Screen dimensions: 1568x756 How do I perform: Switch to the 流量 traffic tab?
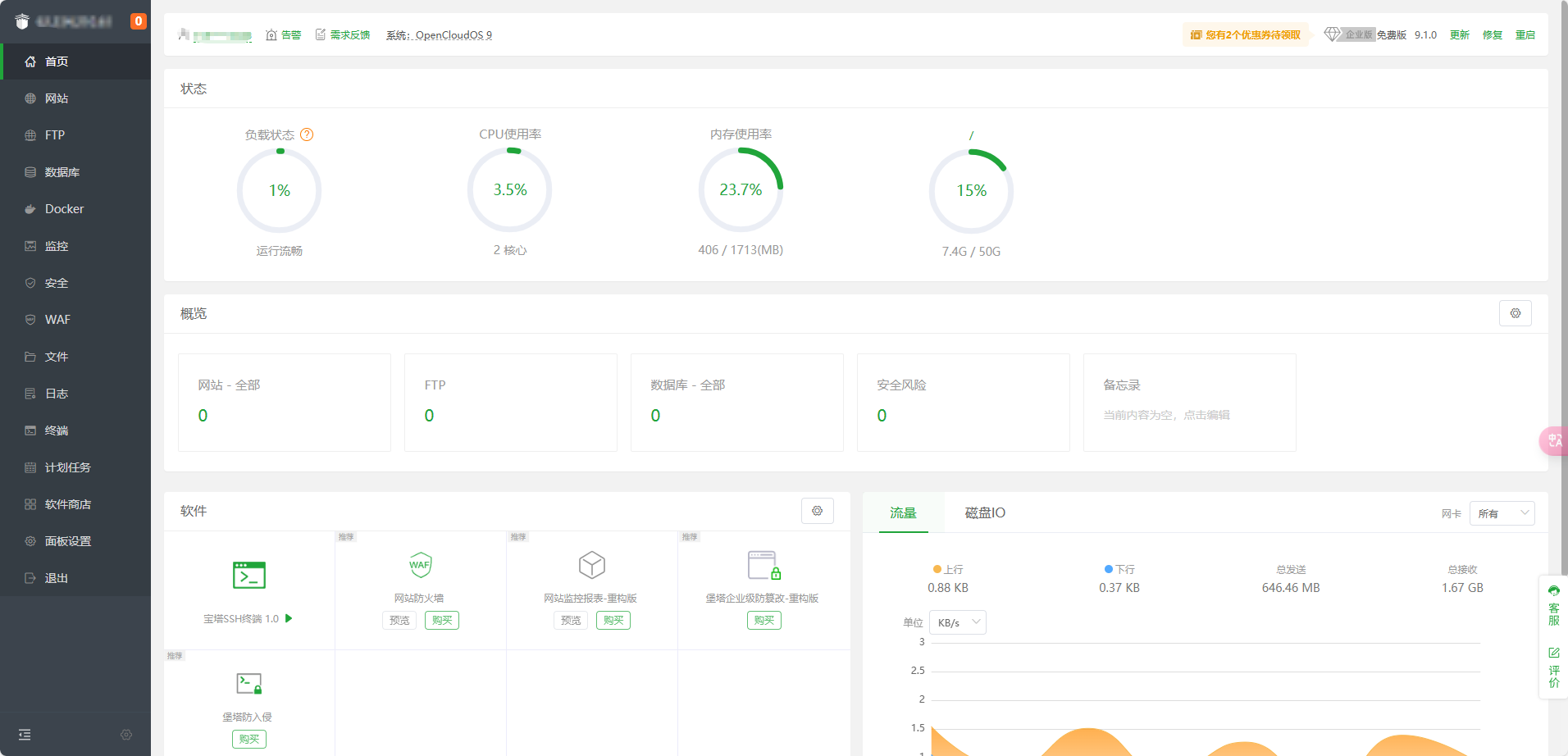pos(904,513)
